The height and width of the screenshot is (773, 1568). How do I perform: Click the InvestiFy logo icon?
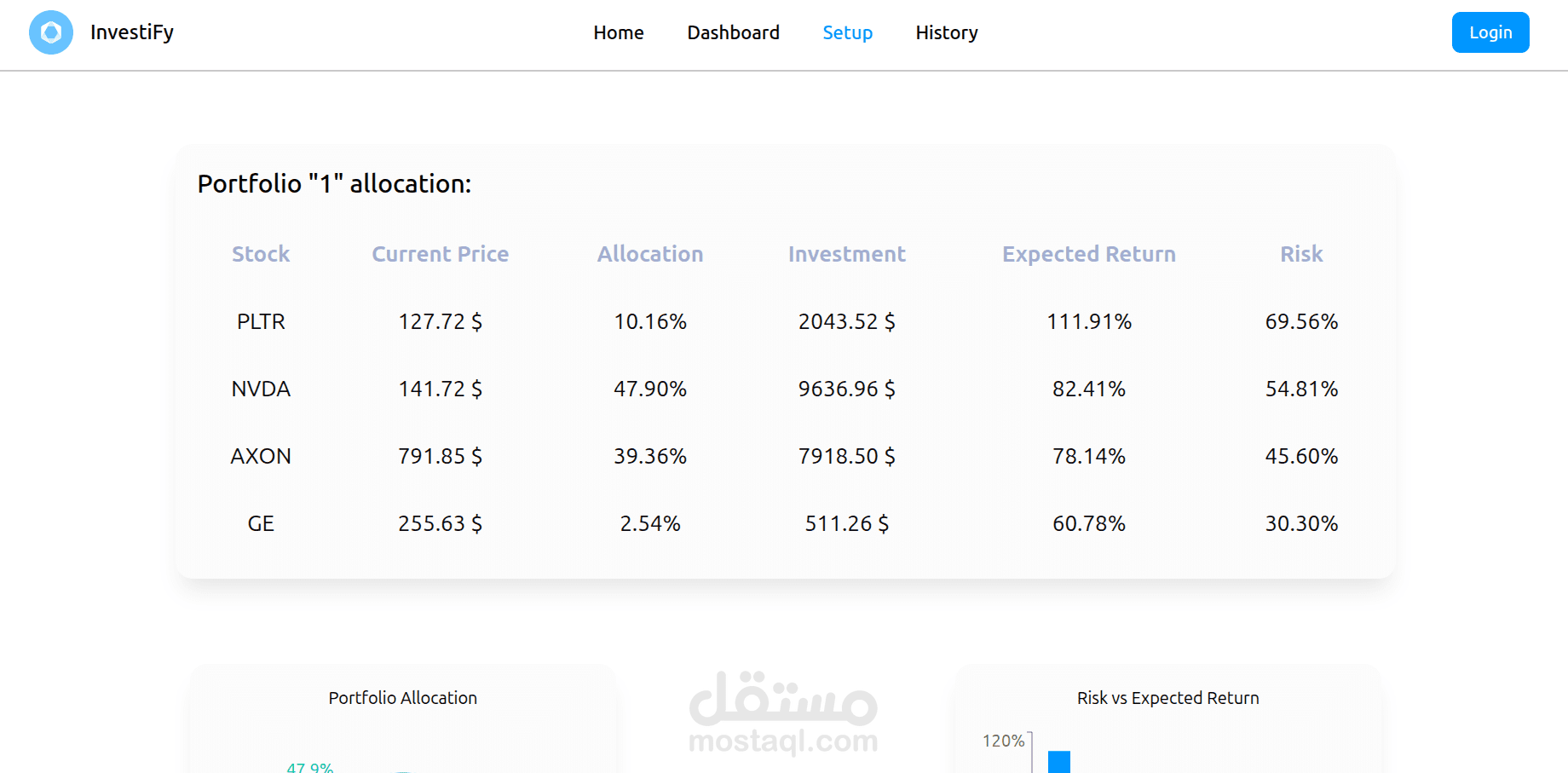pos(51,32)
